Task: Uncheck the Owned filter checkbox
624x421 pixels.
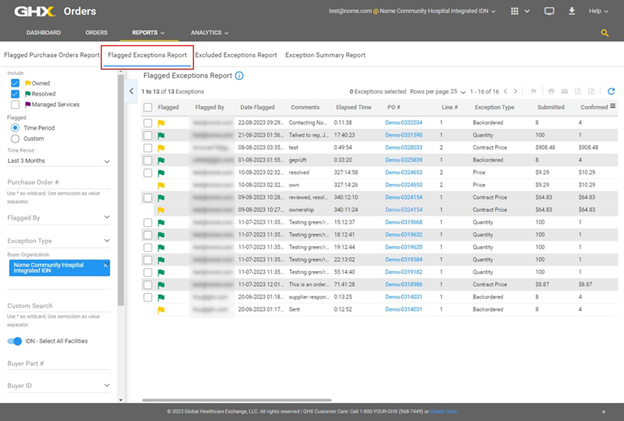Action: [x=14, y=83]
